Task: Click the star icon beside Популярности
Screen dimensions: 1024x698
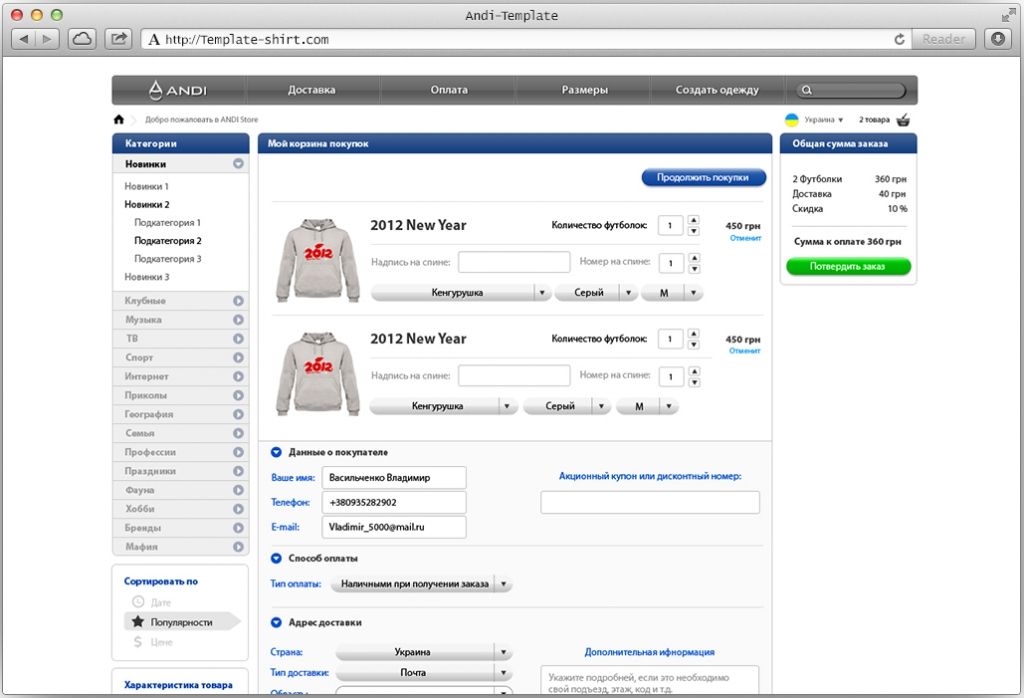Action: pyautogui.click(x=138, y=622)
